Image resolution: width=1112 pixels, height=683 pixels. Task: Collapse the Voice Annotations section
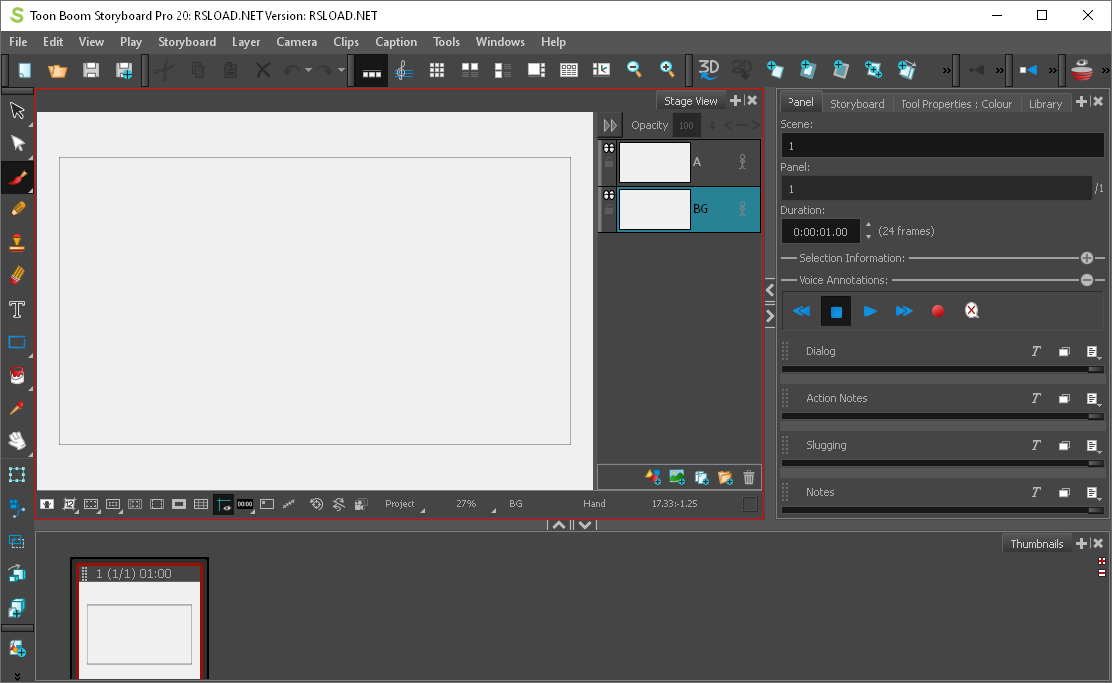[1087, 280]
